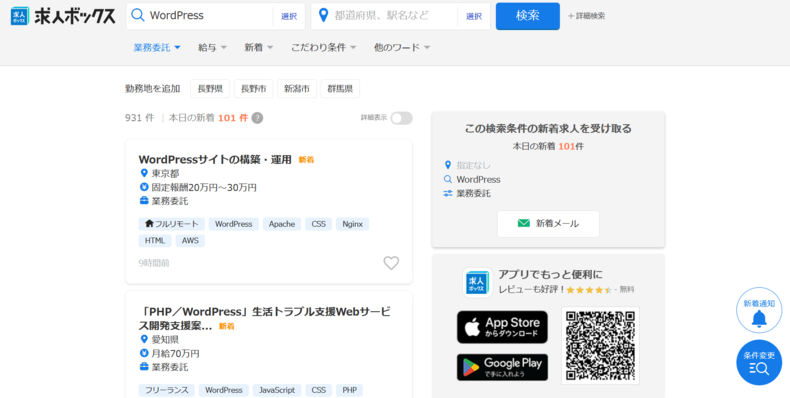Viewport: 790px width, 398px height.
Task: Click the Apache tag
Action: [282, 224]
